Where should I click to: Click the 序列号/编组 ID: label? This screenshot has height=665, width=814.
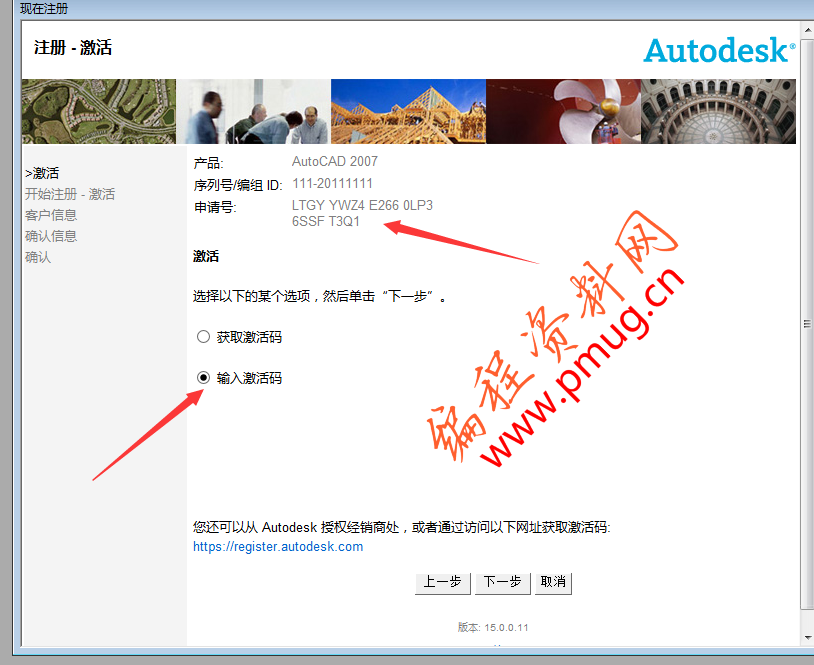click(x=238, y=185)
